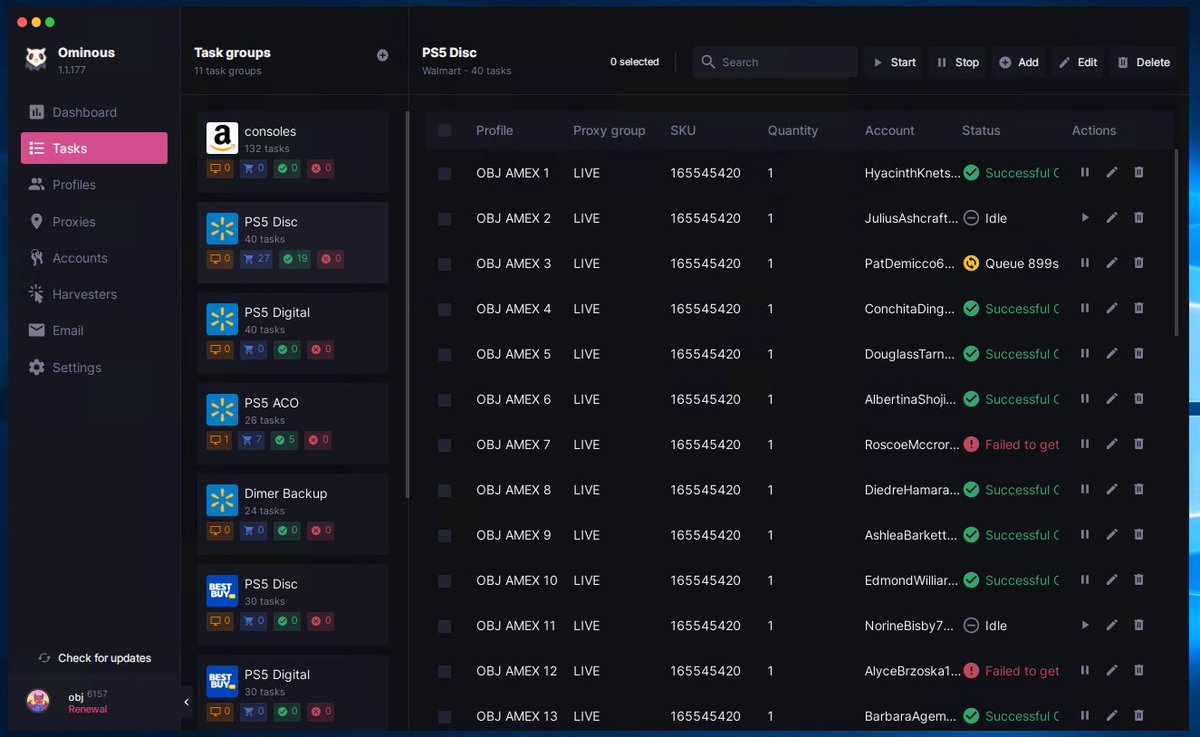
Task: Go to the Profiles page
Action: click(x=94, y=185)
